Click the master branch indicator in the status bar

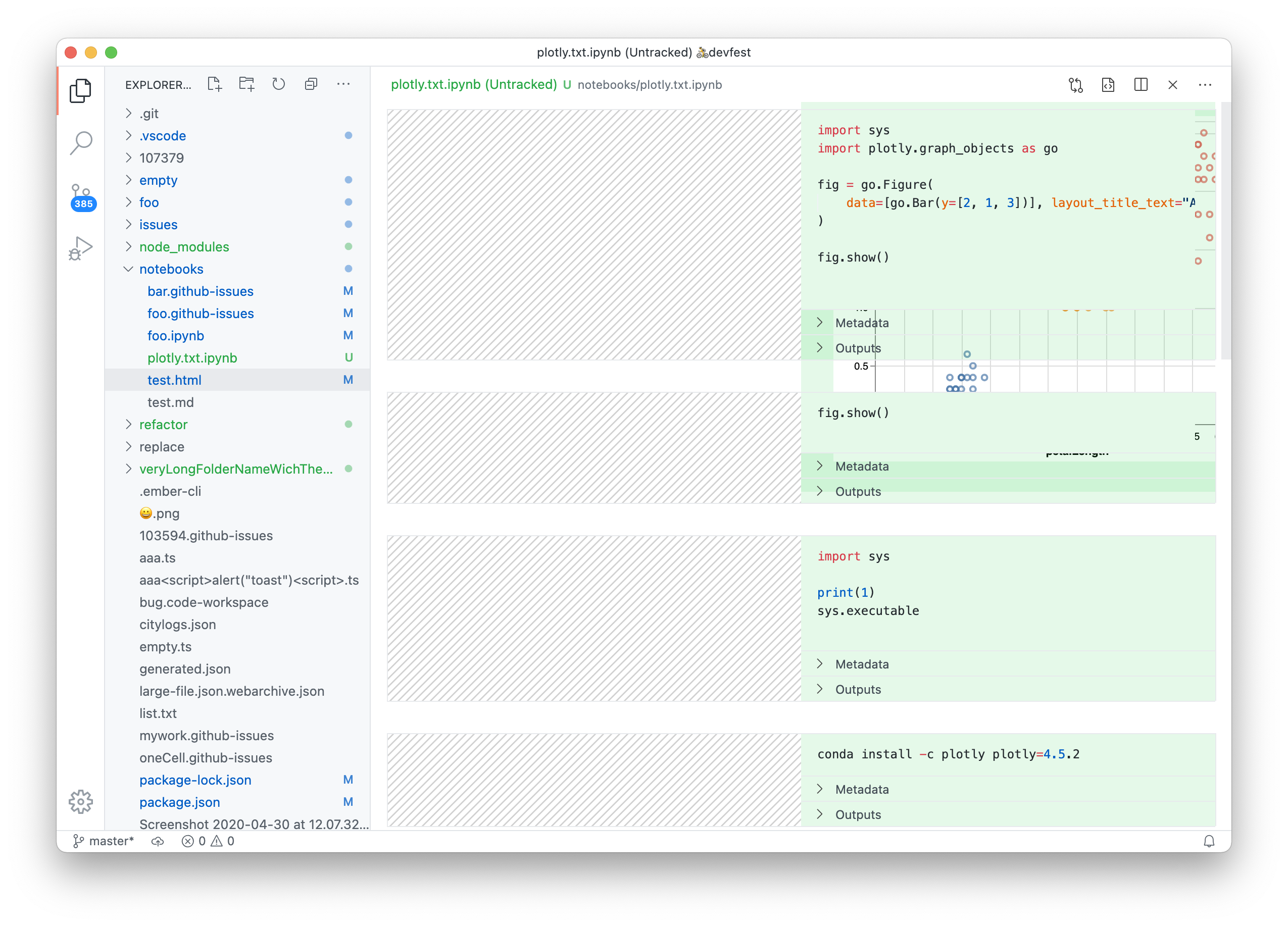[x=103, y=841]
